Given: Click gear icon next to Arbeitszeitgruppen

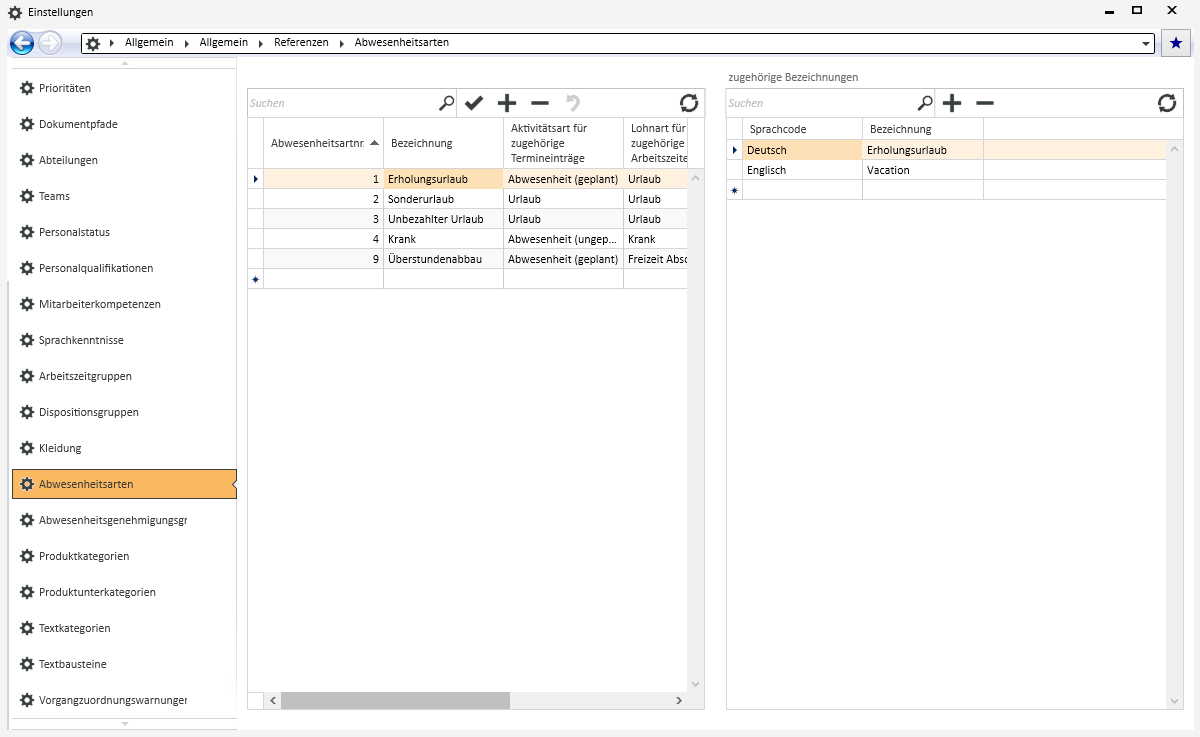Looking at the screenshot, I should 27,376.
